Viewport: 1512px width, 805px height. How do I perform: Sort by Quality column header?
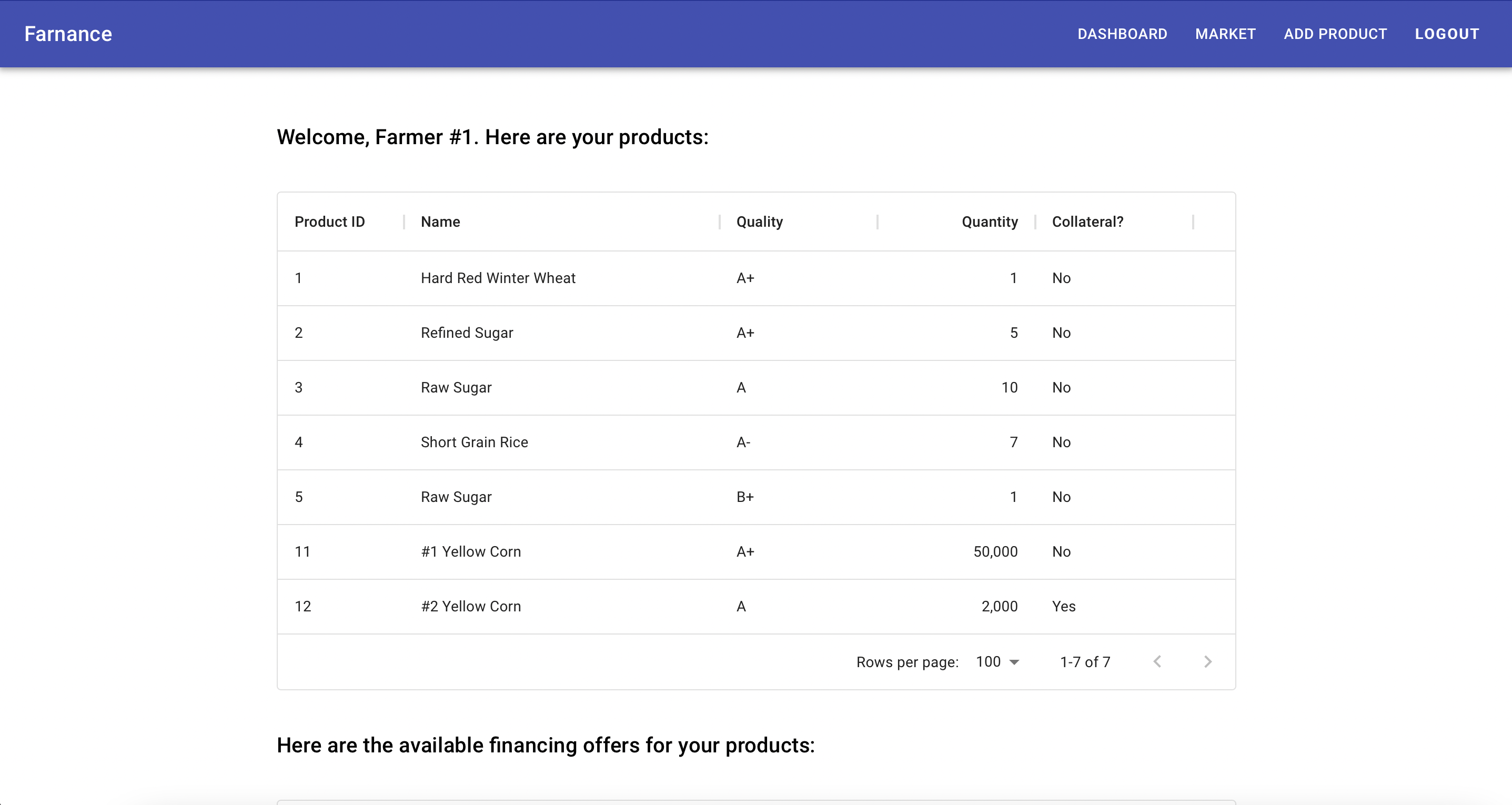pos(759,222)
